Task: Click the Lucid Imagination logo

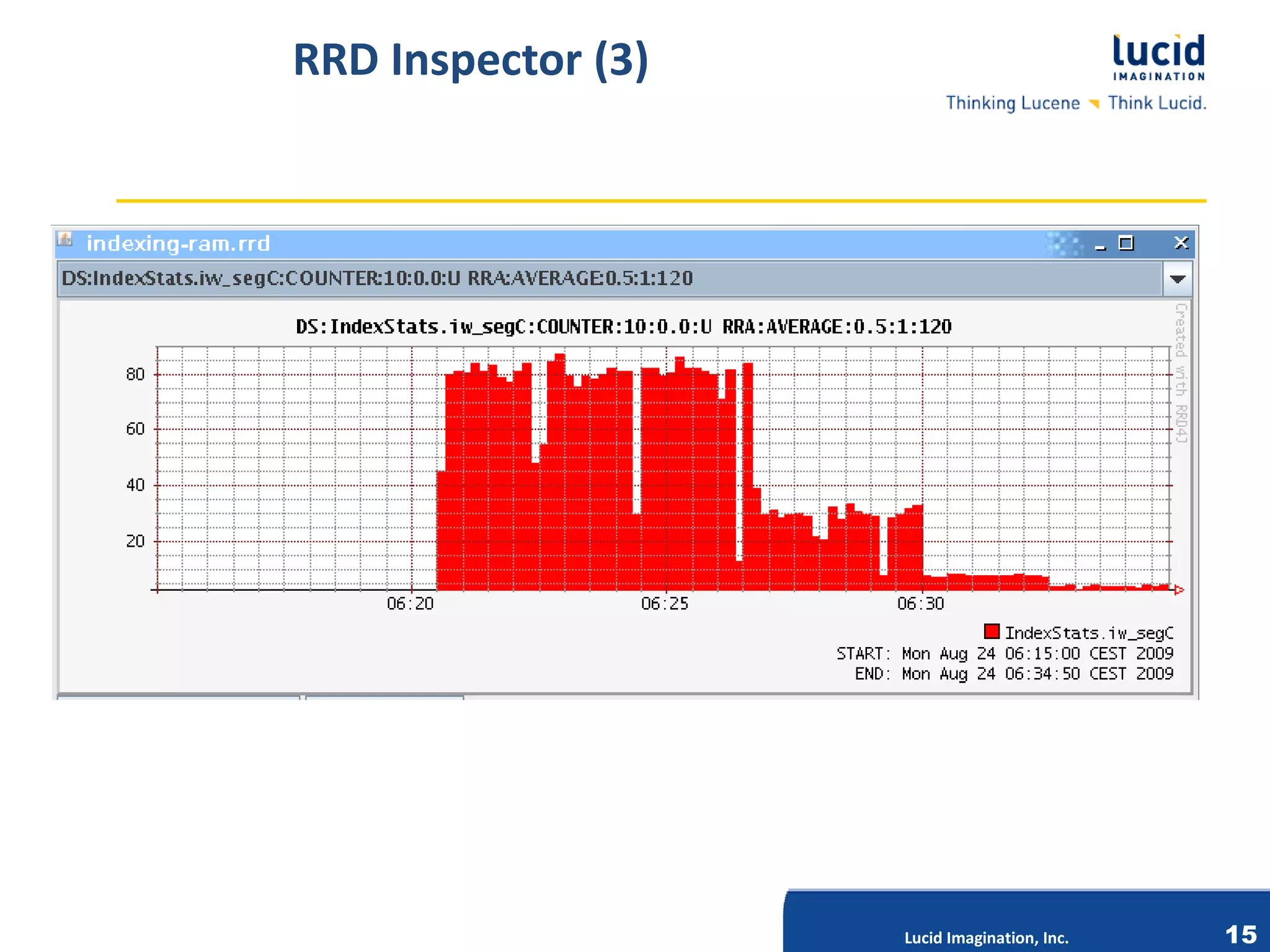Action: pos(1158,58)
